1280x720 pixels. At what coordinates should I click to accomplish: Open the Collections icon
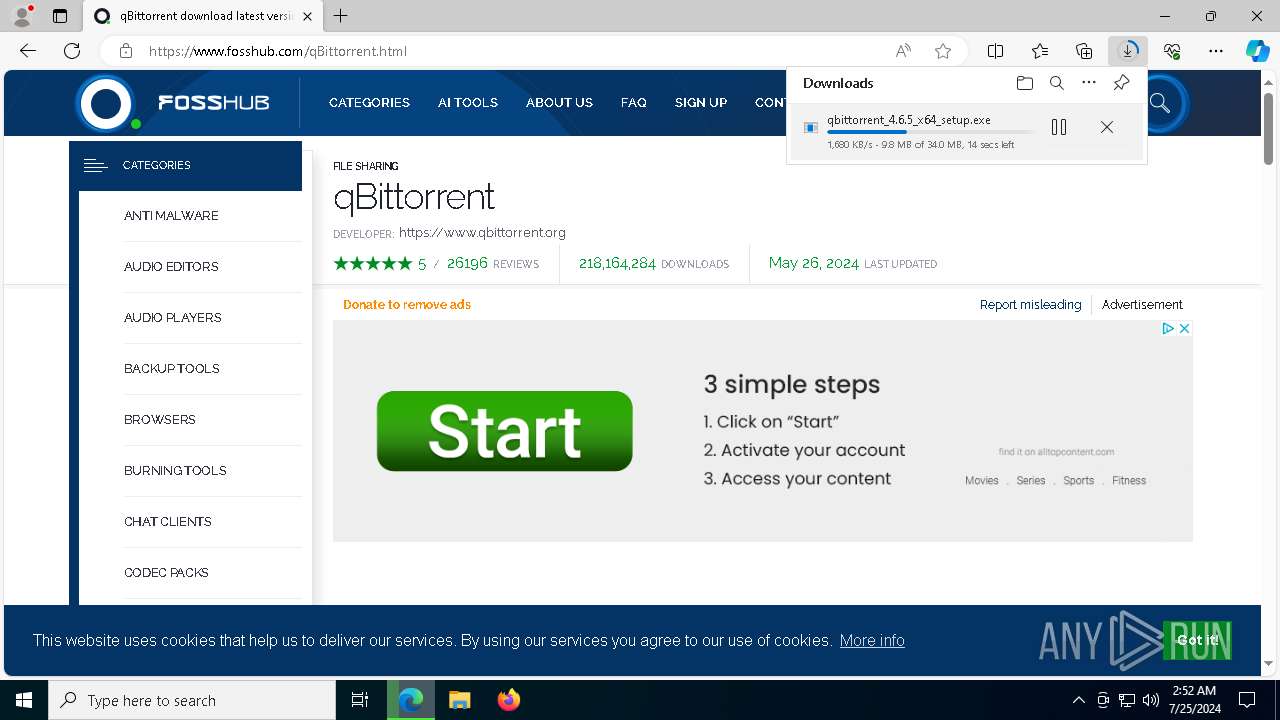(x=1084, y=51)
